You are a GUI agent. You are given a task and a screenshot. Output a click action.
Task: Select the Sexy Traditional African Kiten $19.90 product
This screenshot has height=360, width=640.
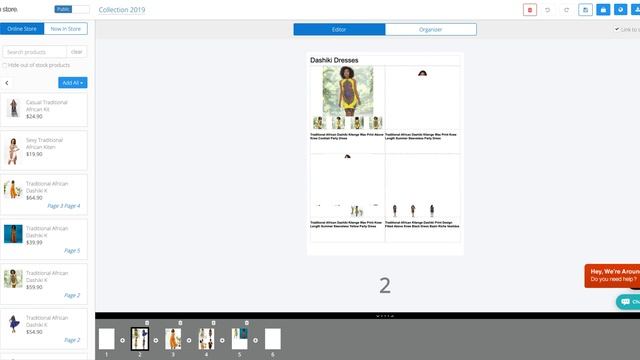click(44, 151)
